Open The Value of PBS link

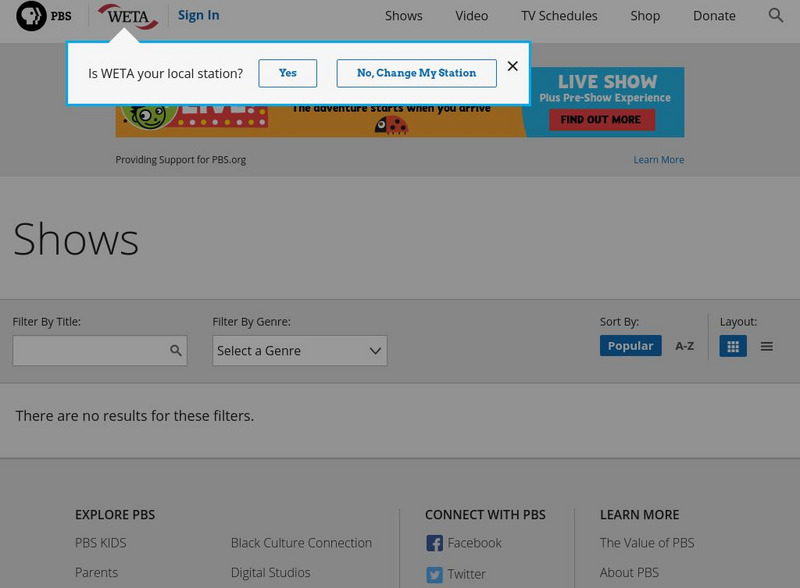[647, 543]
